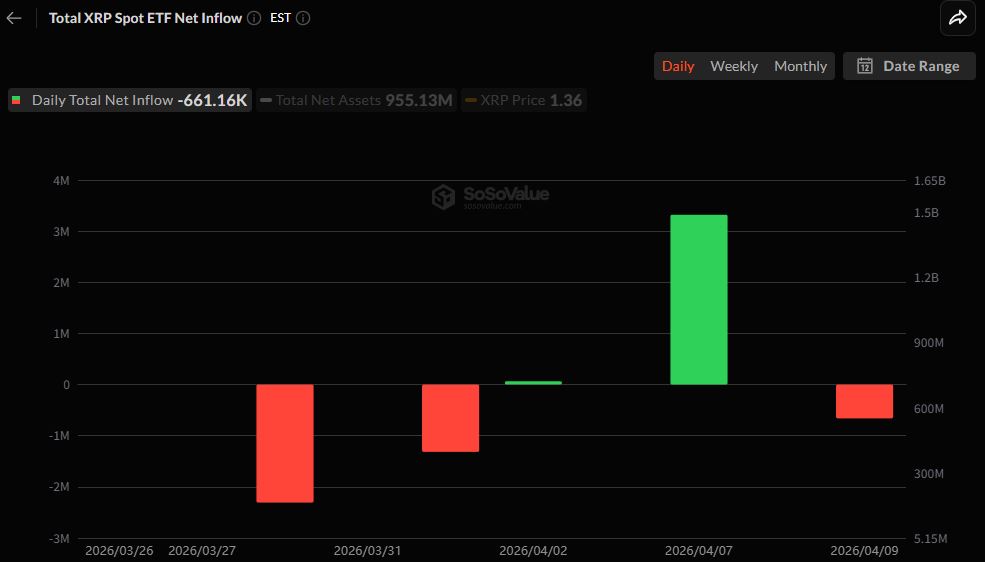Switch to the Weekly view
This screenshot has width=985, height=562.
point(734,66)
